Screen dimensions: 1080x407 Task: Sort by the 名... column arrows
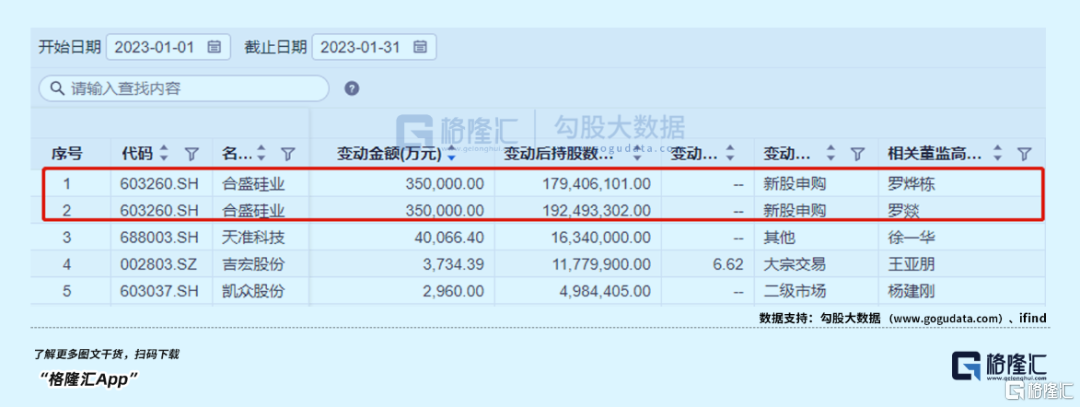pyautogui.click(x=261, y=154)
